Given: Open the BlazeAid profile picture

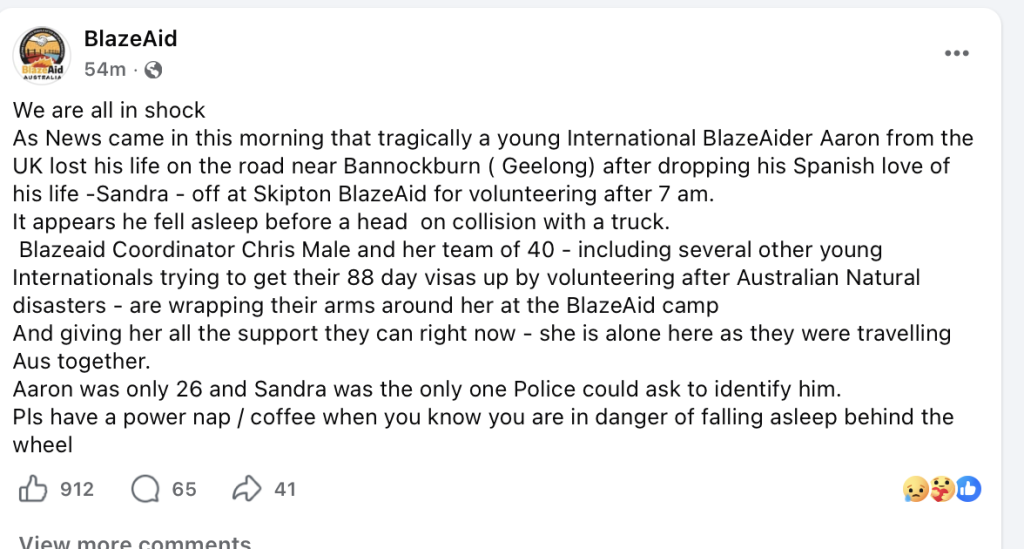Looking at the screenshot, I should 42,55.
